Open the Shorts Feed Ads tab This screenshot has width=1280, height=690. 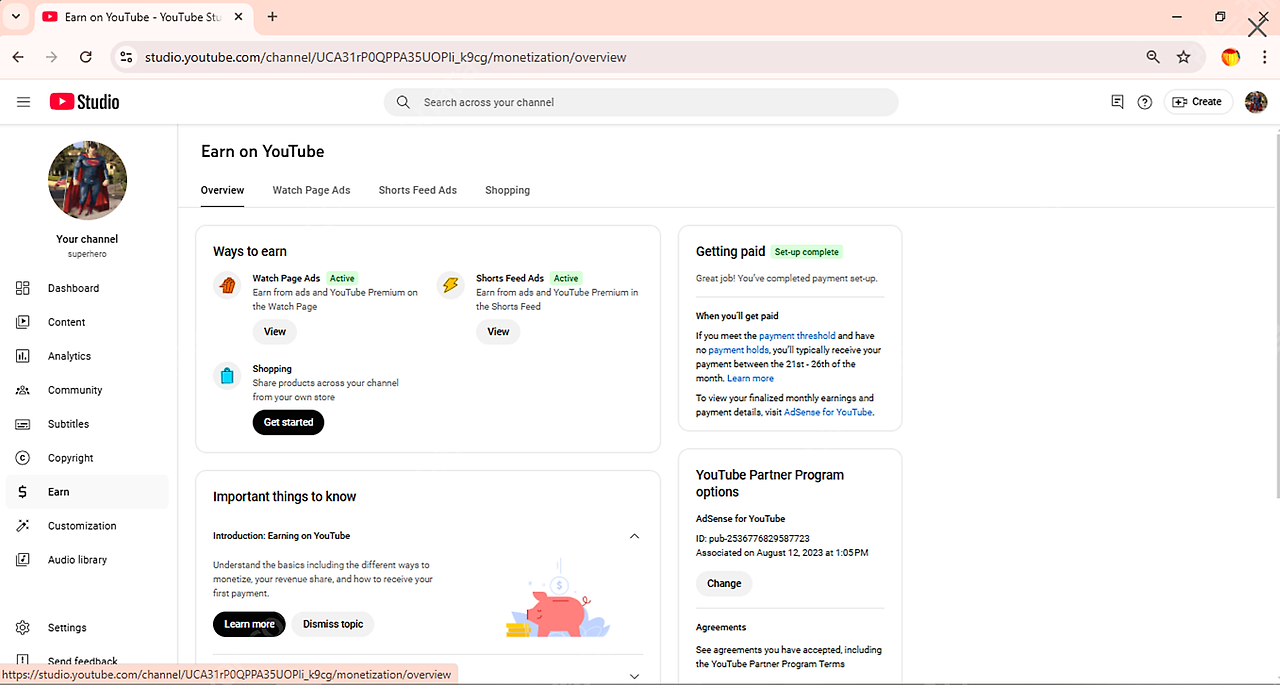click(418, 190)
